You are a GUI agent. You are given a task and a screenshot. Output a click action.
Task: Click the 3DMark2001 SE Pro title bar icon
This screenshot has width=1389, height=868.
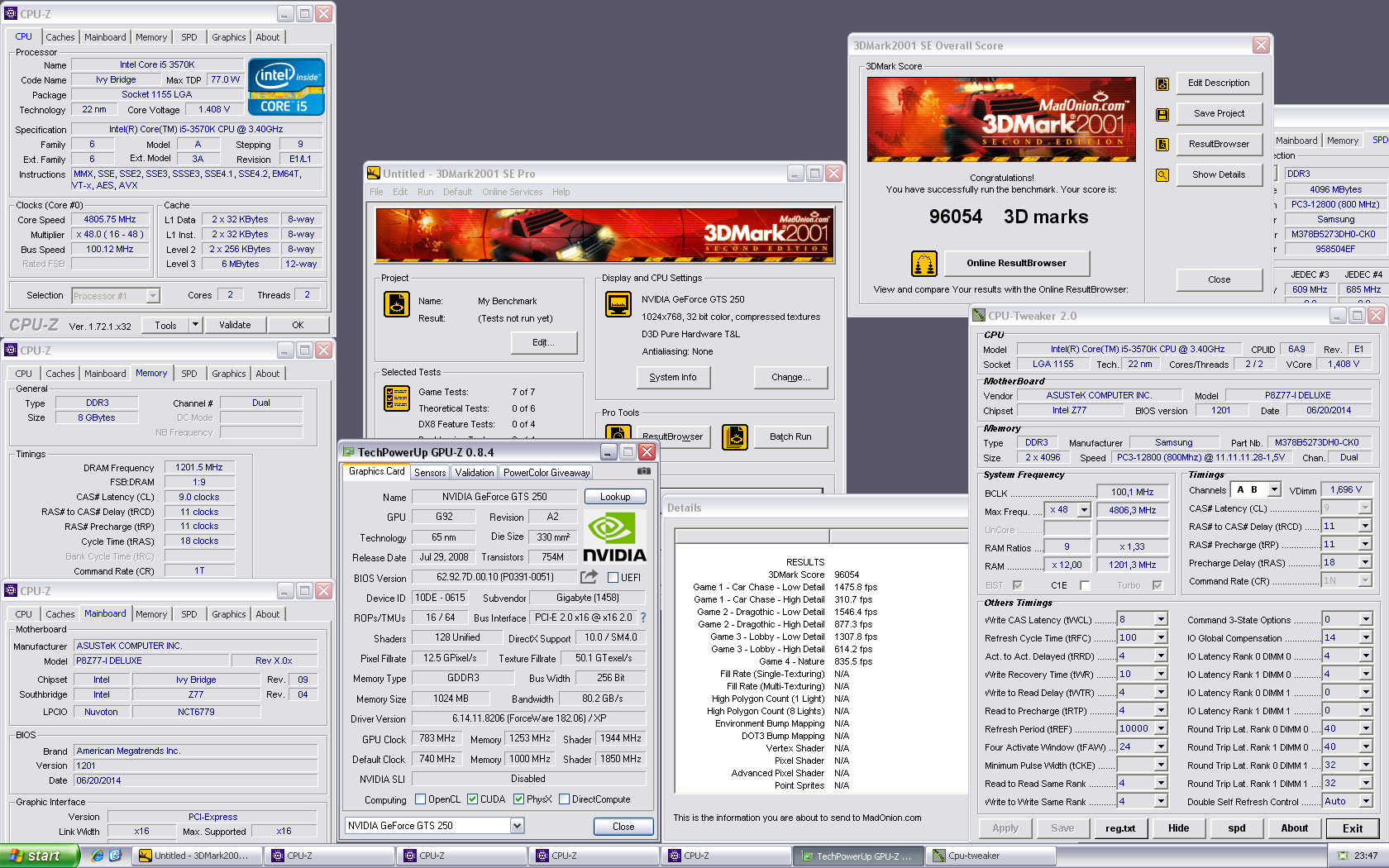tap(374, 173)
